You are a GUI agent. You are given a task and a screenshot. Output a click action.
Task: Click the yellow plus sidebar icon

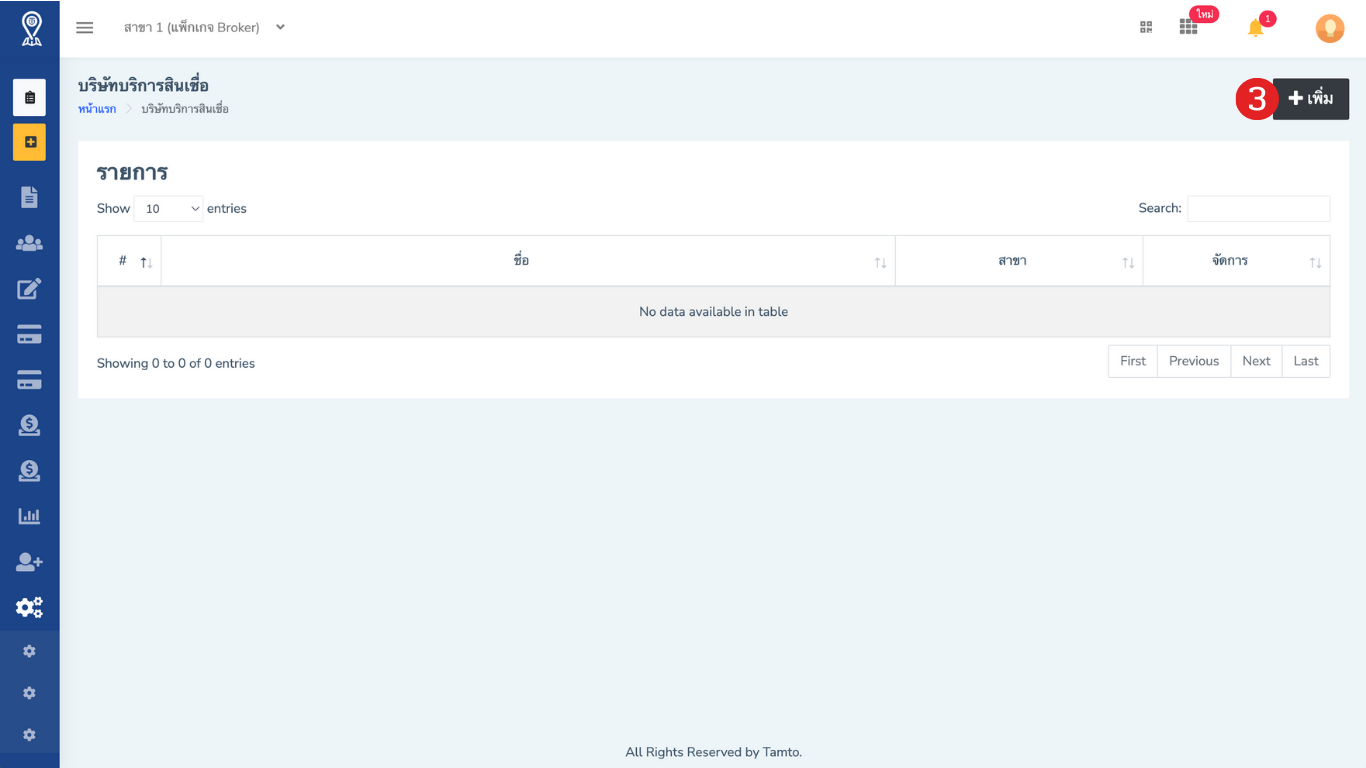click(x=29, y=142)
